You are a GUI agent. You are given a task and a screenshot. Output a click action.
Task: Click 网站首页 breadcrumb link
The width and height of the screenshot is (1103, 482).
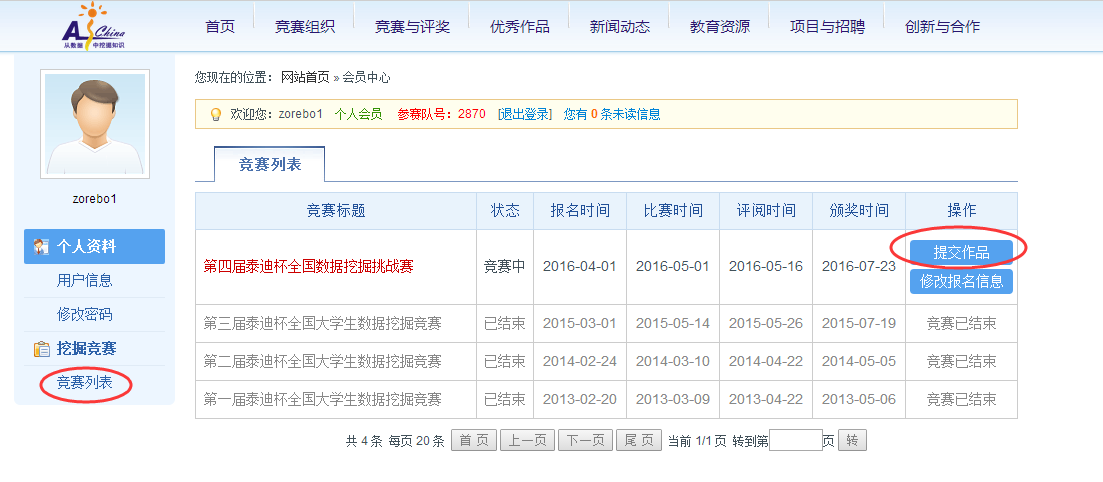pos(305,77)
